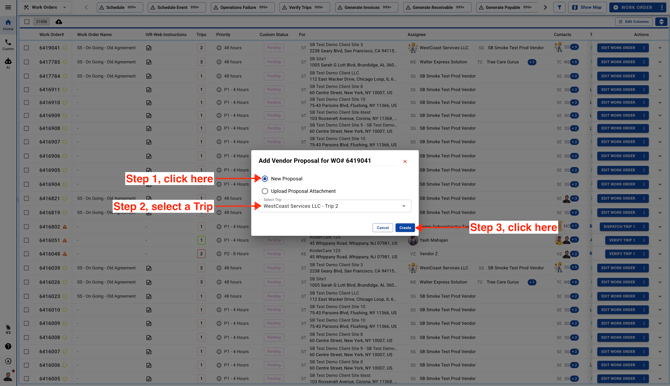670x386 pixels.
Task: Expand row 6416026 with its arrow
Action: coord(660,282)
